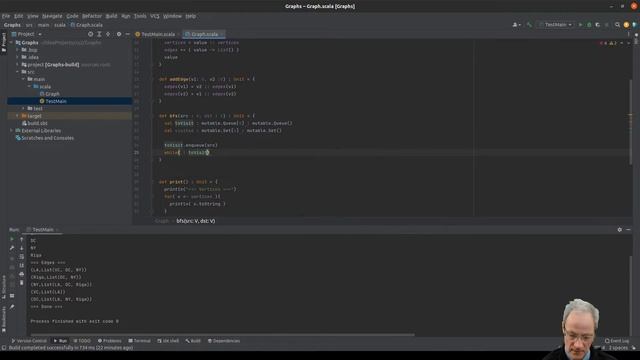This screenshot has height=360, width=640.
Task: Open the Build menu
Action: point(111,16)
